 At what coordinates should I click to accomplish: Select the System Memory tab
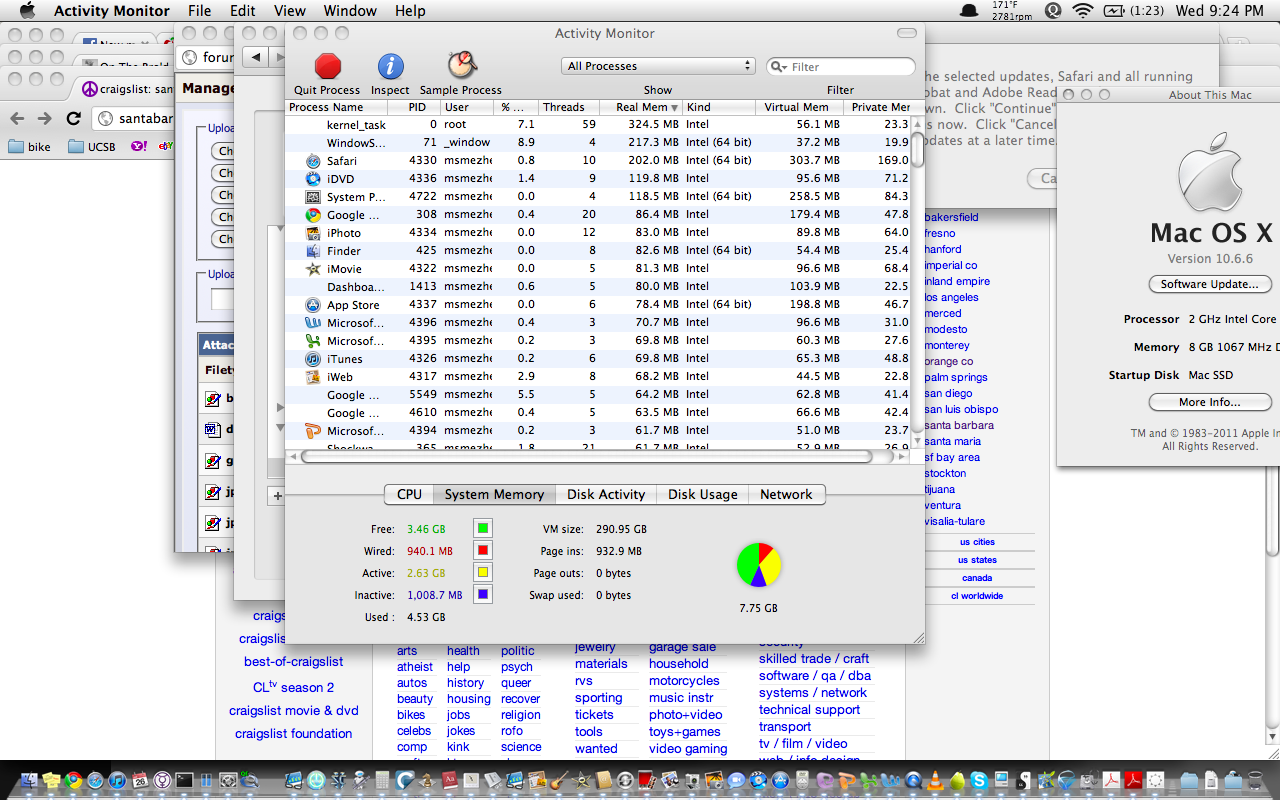[494, 494]
